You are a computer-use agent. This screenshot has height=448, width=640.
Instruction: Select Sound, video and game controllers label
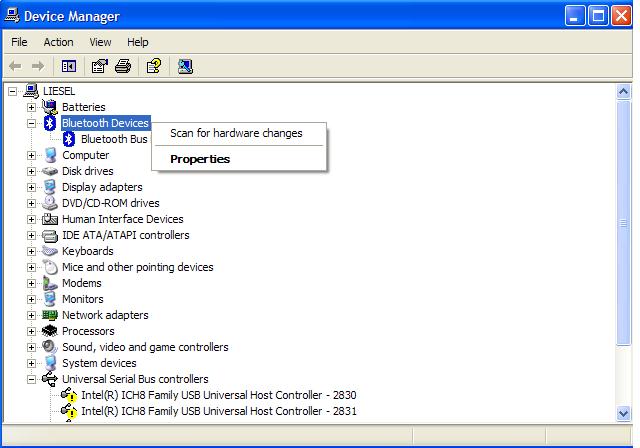[145, 347]
